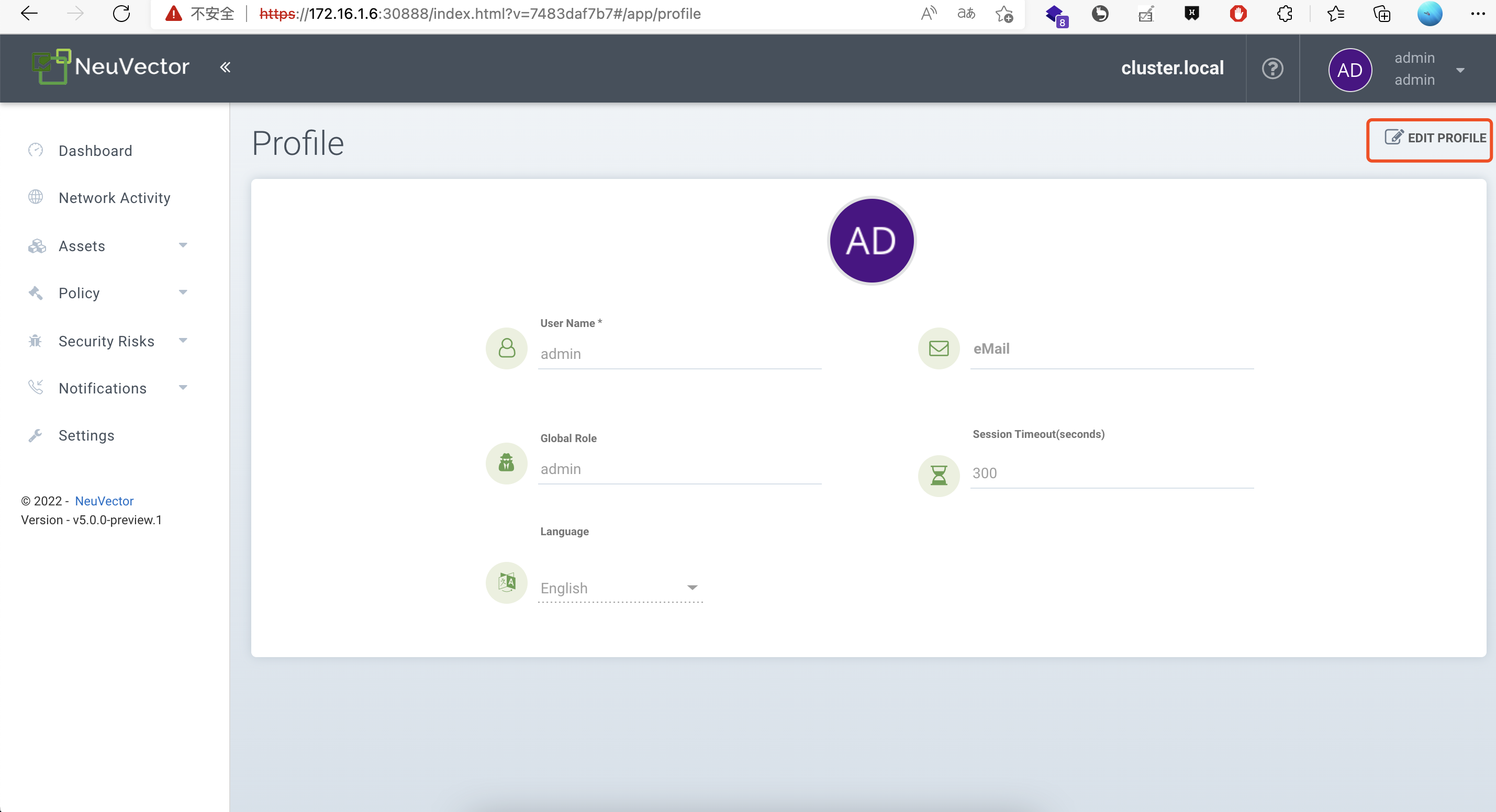Open browser extensions puzzle icon
The height and width of the screenshot is (812, 1496).
(1285, 14)
